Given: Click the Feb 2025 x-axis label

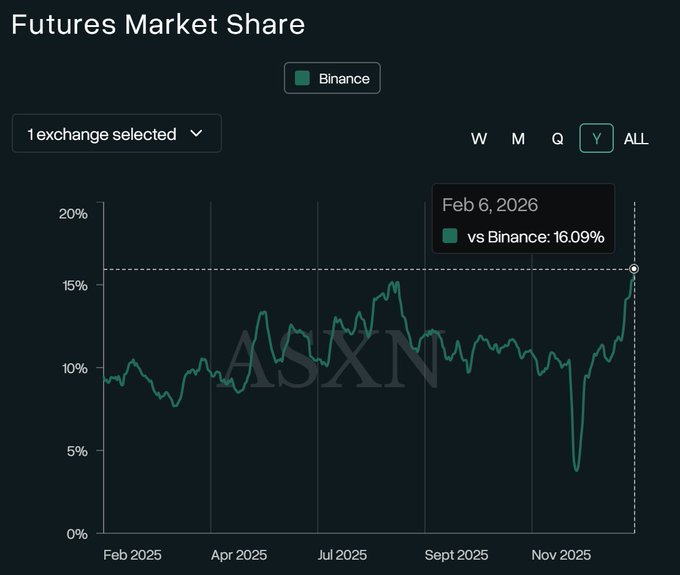Looking at the screenshot, I should (x=132, y=555).
